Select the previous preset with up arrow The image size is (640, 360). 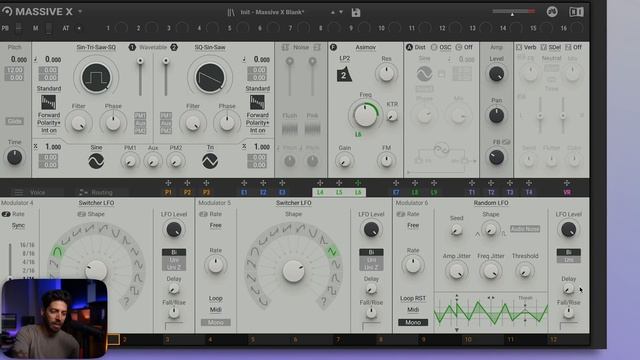333,12
